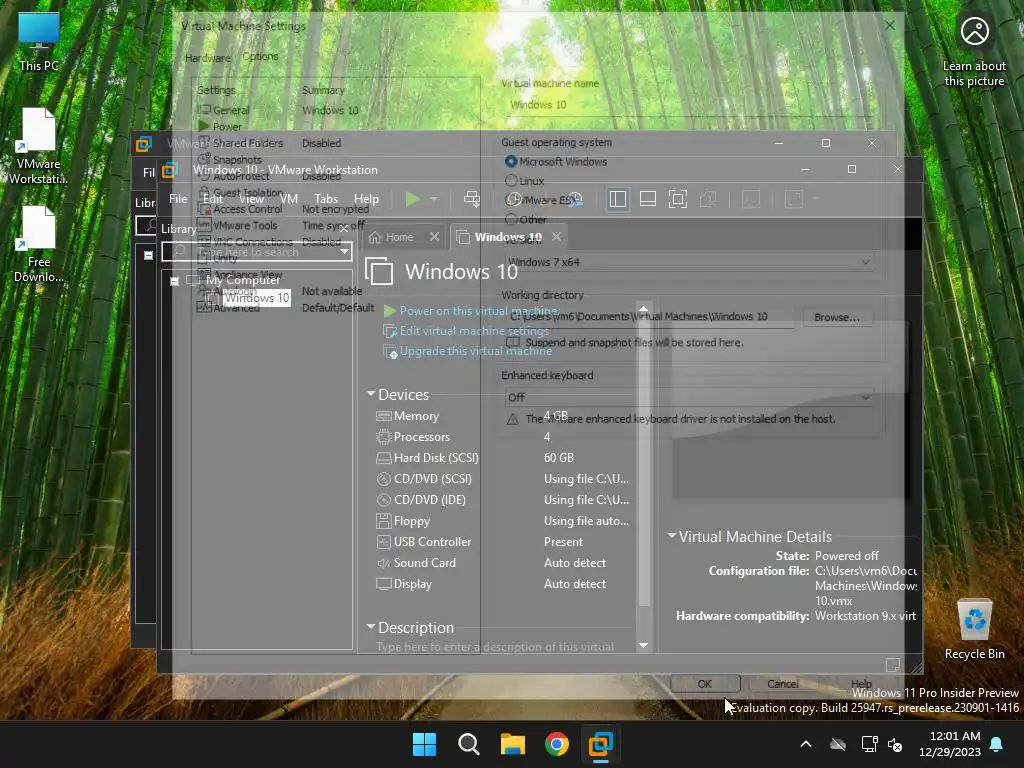Image resolution: width=1024 pixels, height=768 pixels.
Task: Click Power on this virtual machine link
Action: [x=478, y=311]
